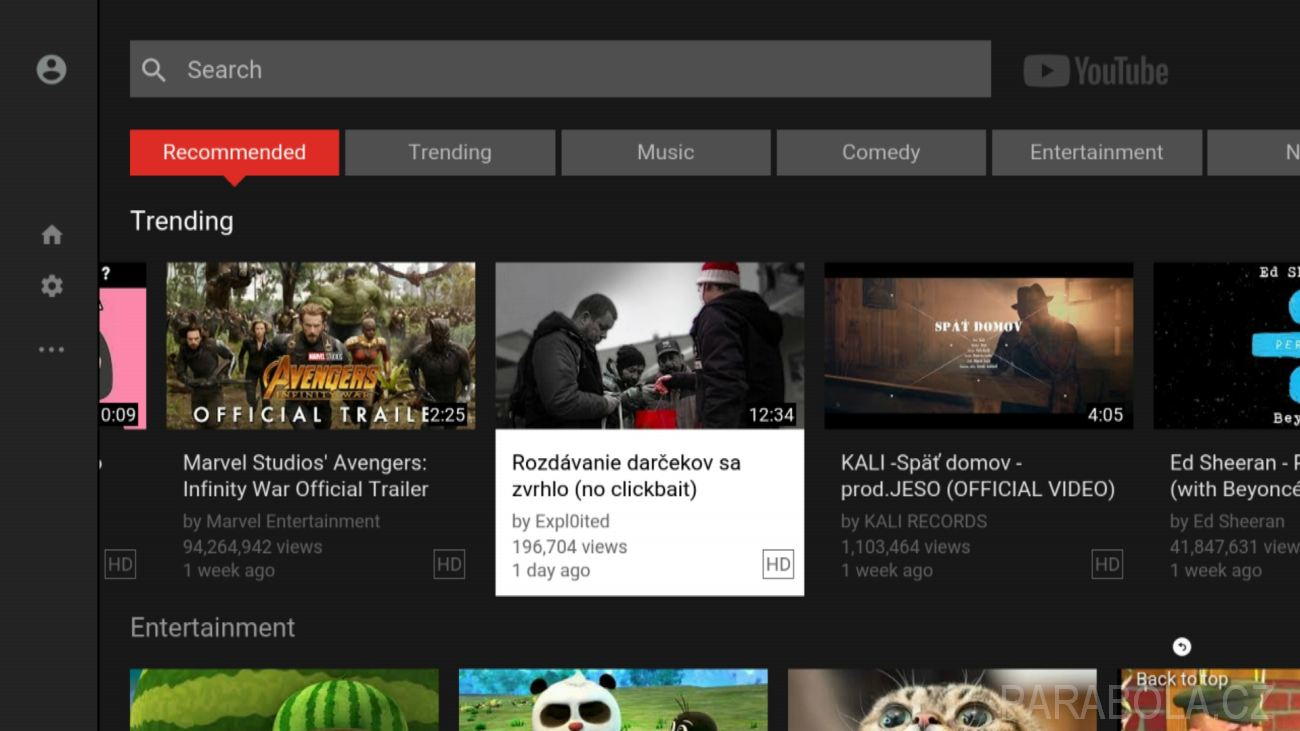Click title Marvel Studios' Avengers: Infinity War
Image resolution: width=1300 pixels, height=731 pixels.
pos(306,476)
